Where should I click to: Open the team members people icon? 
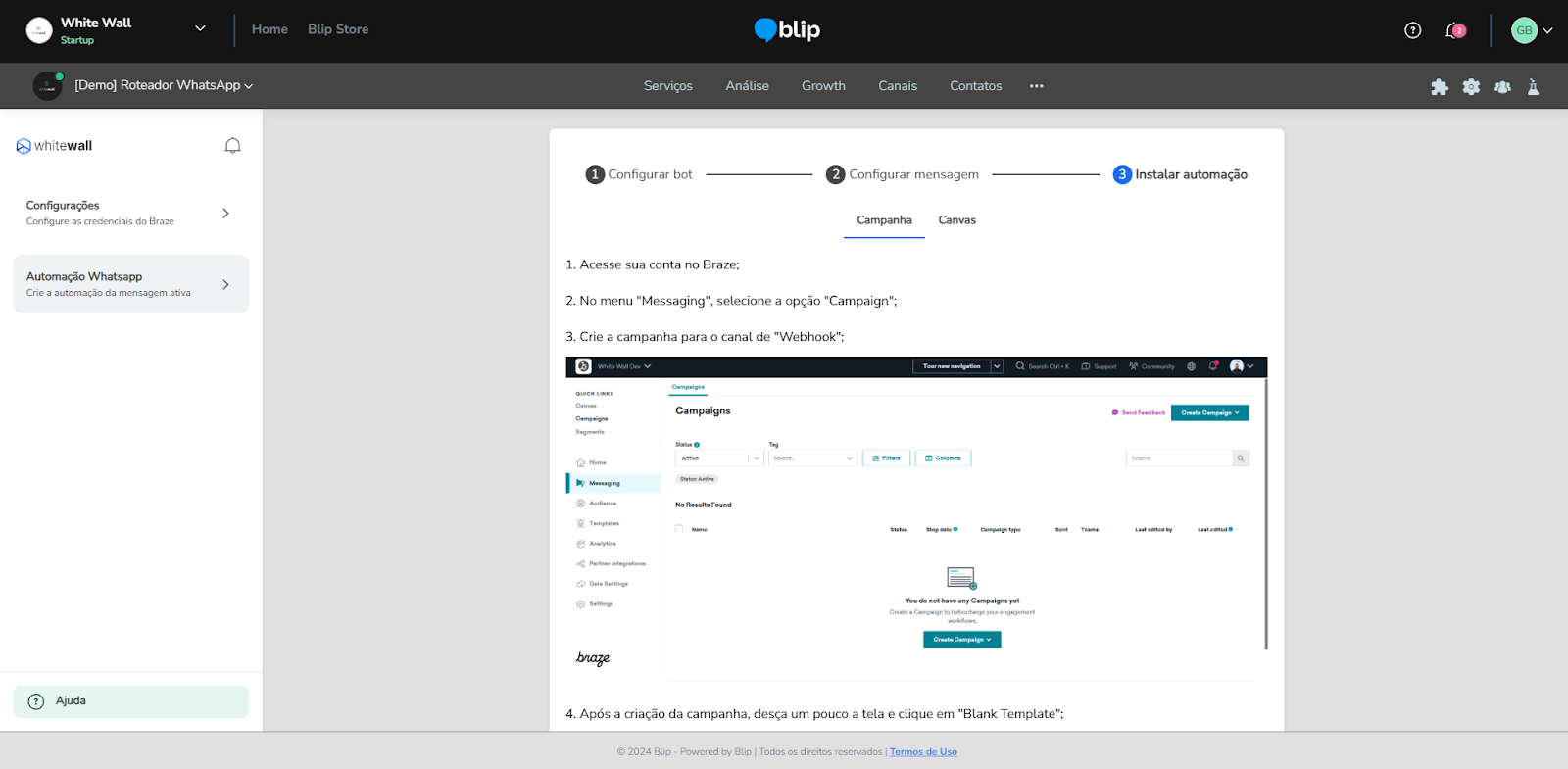coord(1502,87)
